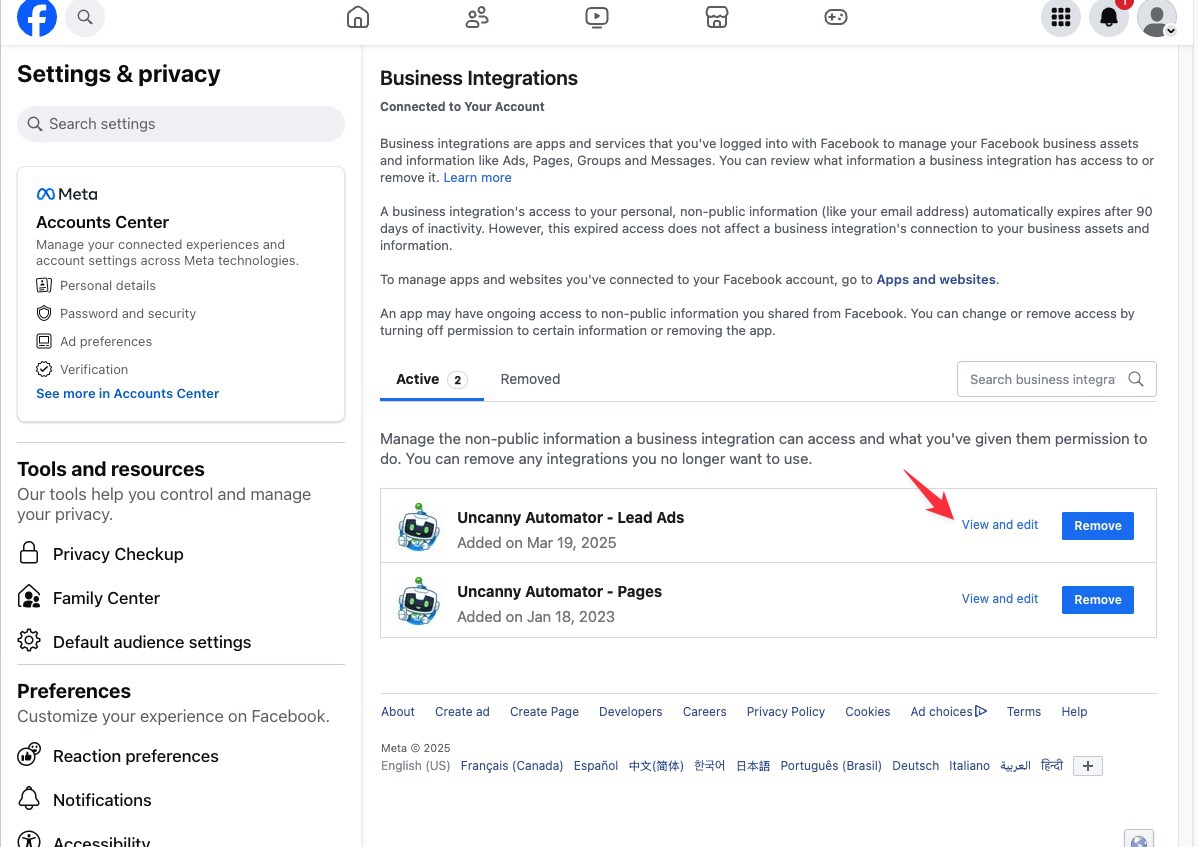Expand the profile account menu avatar
This screenshot has height=847, width=1198.
(x=1157, y=17)
